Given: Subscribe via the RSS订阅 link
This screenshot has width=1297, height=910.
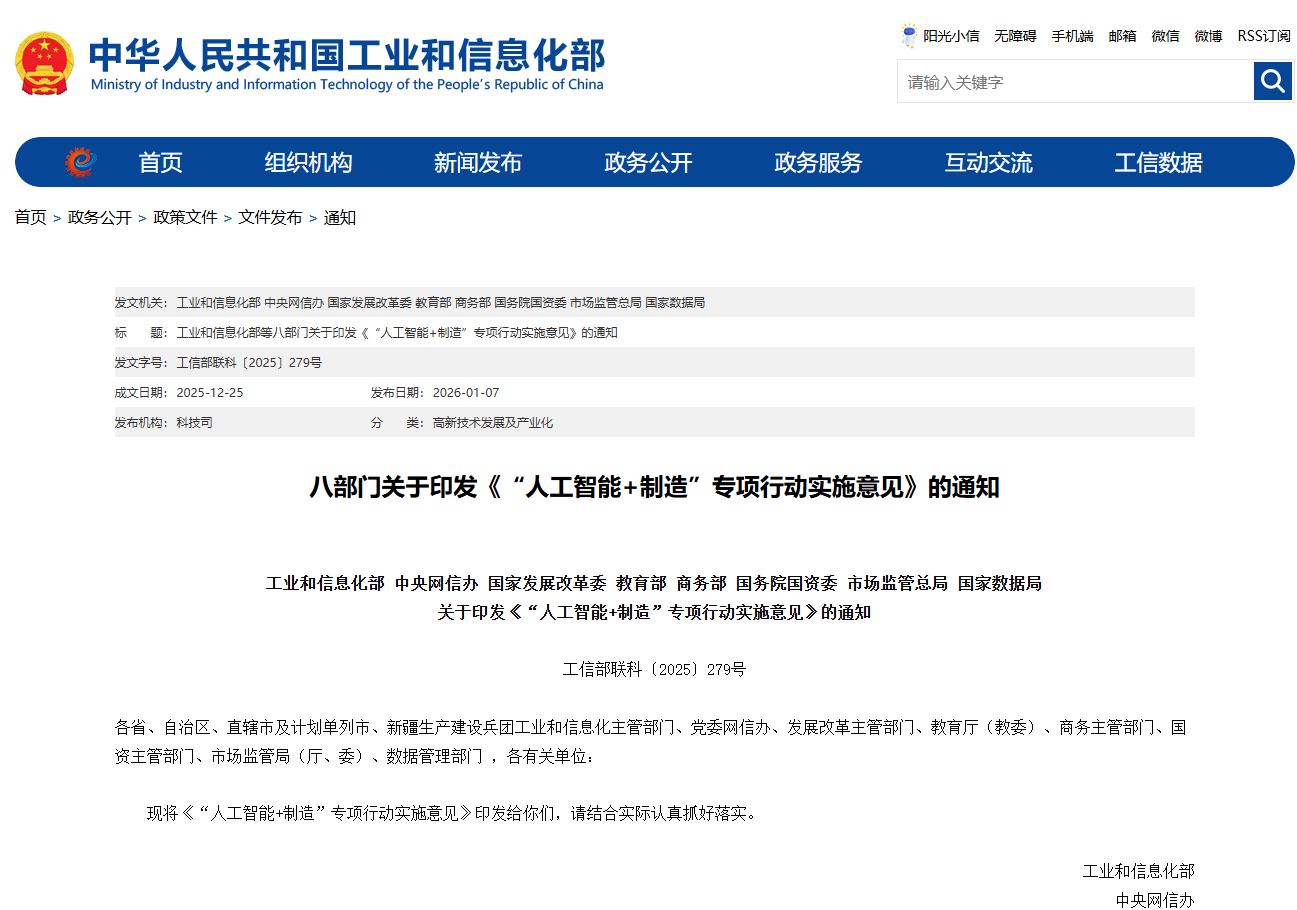Looking at the screenshot, I should [x=1262, y=35].
